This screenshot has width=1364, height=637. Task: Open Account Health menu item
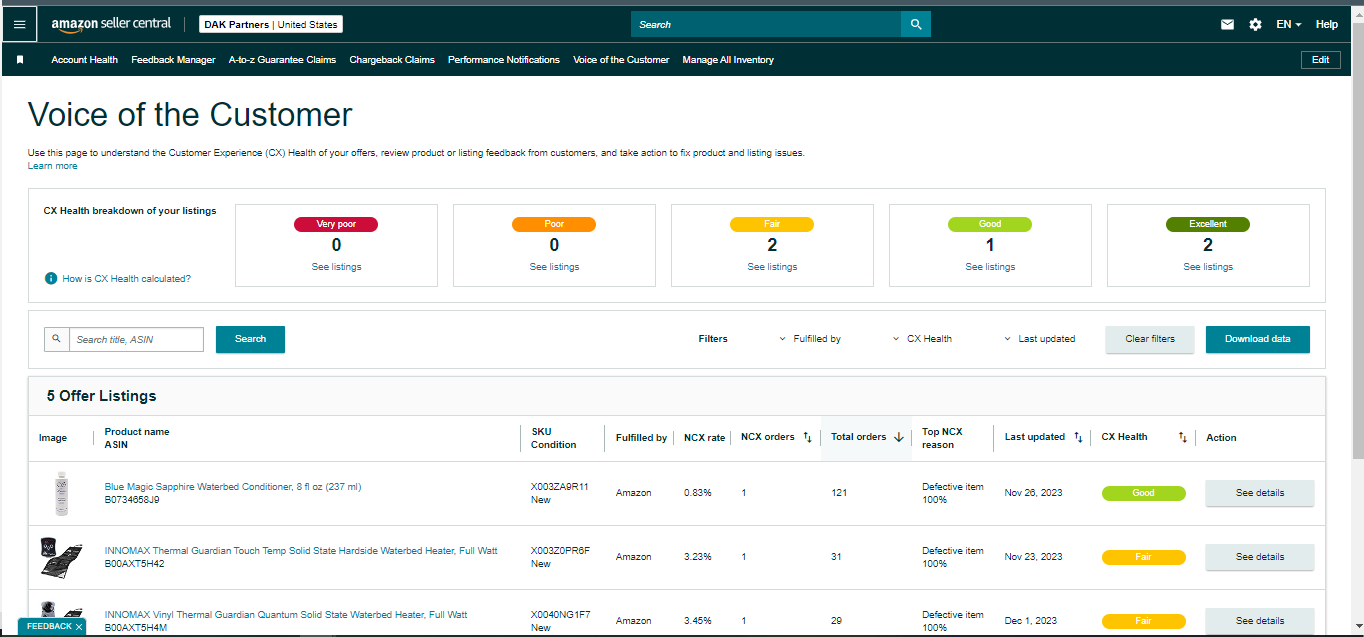point(84,60)
